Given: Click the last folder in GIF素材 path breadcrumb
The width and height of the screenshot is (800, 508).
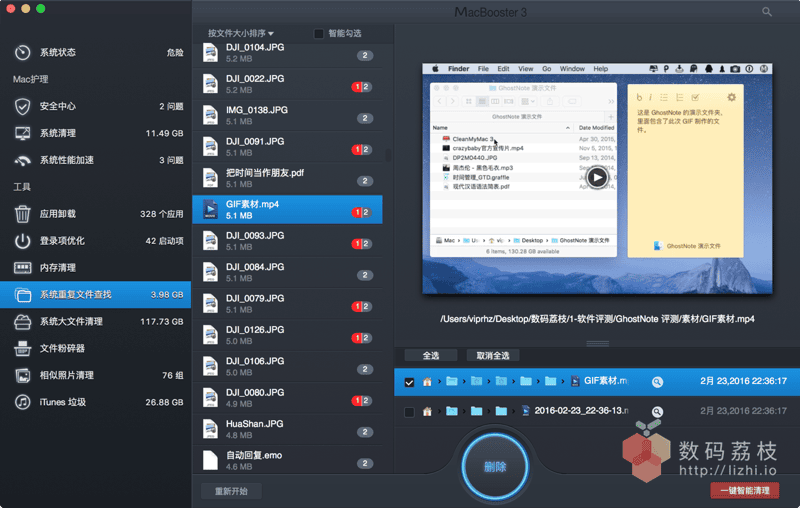Looking at the screenshot, I should (x=551, y=382).
